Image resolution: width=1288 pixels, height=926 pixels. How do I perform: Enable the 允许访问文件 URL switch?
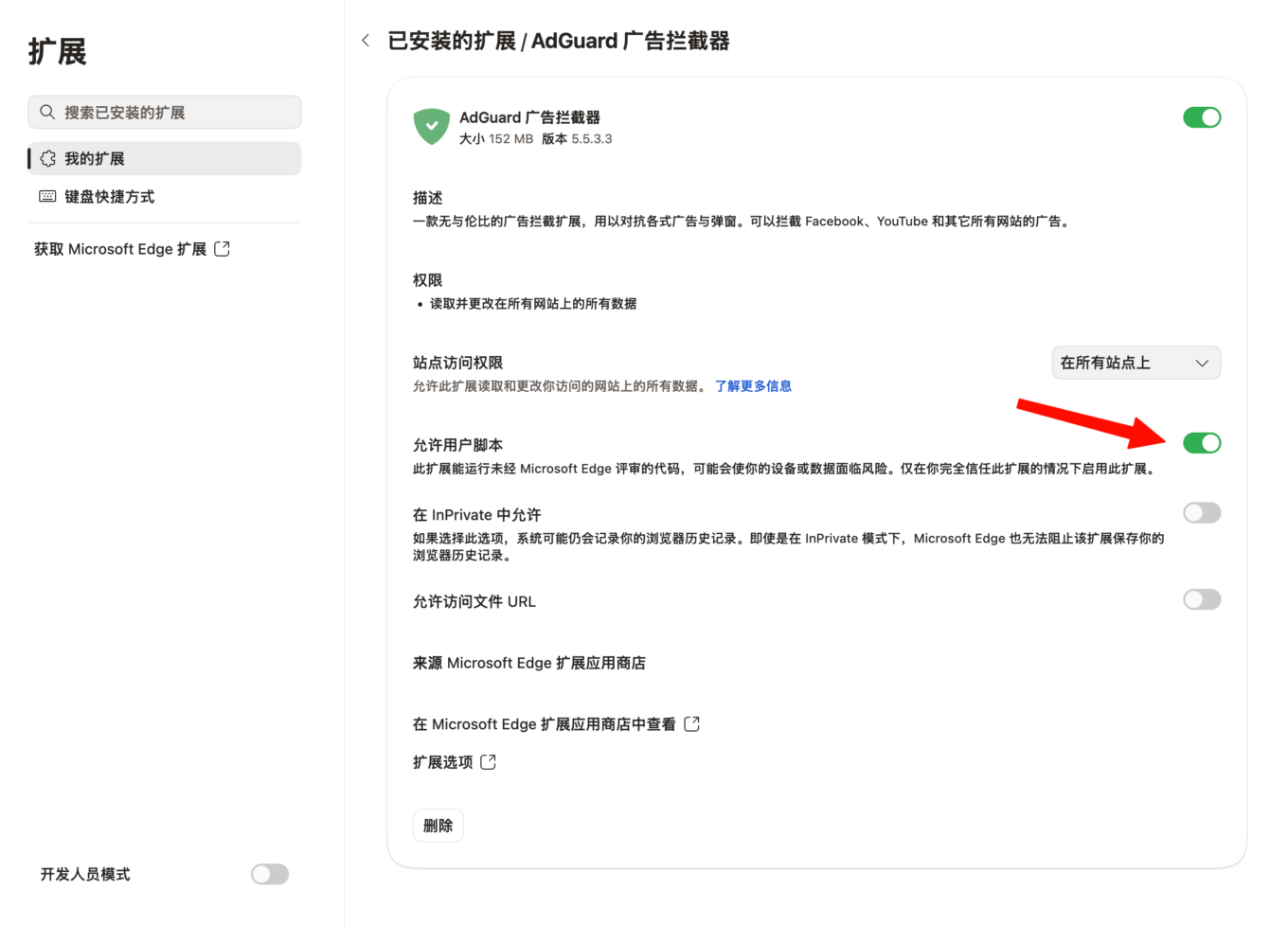pyautogui.click(x=1202, y=599)
